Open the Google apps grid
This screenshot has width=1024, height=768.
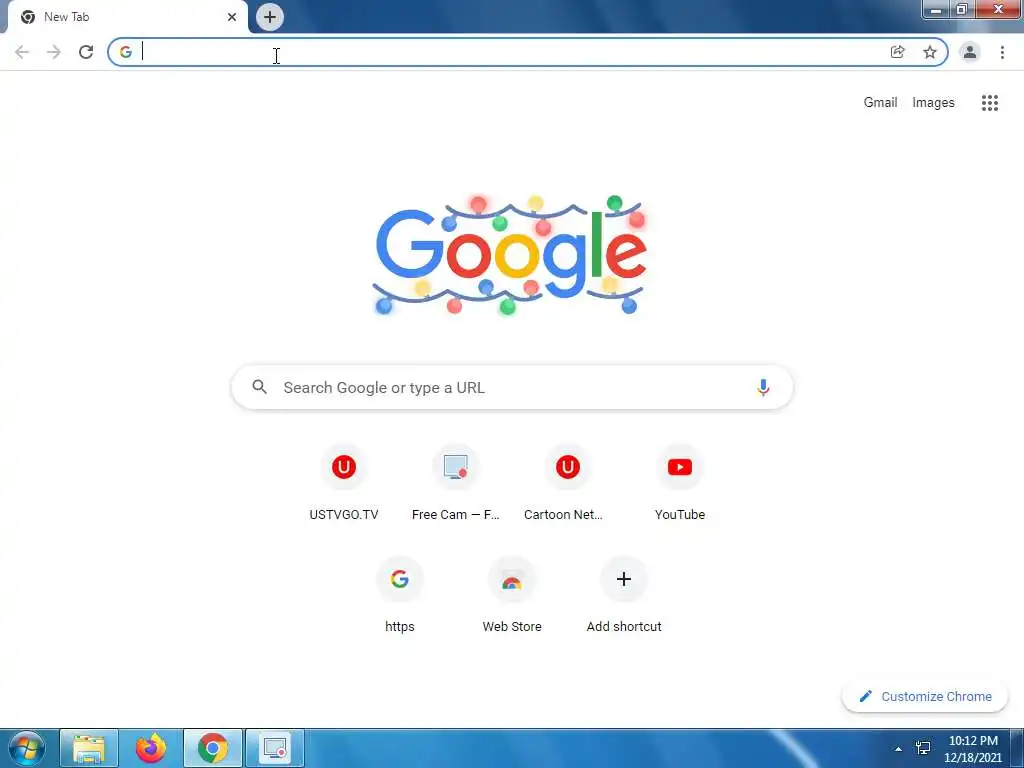click(990, 103)
